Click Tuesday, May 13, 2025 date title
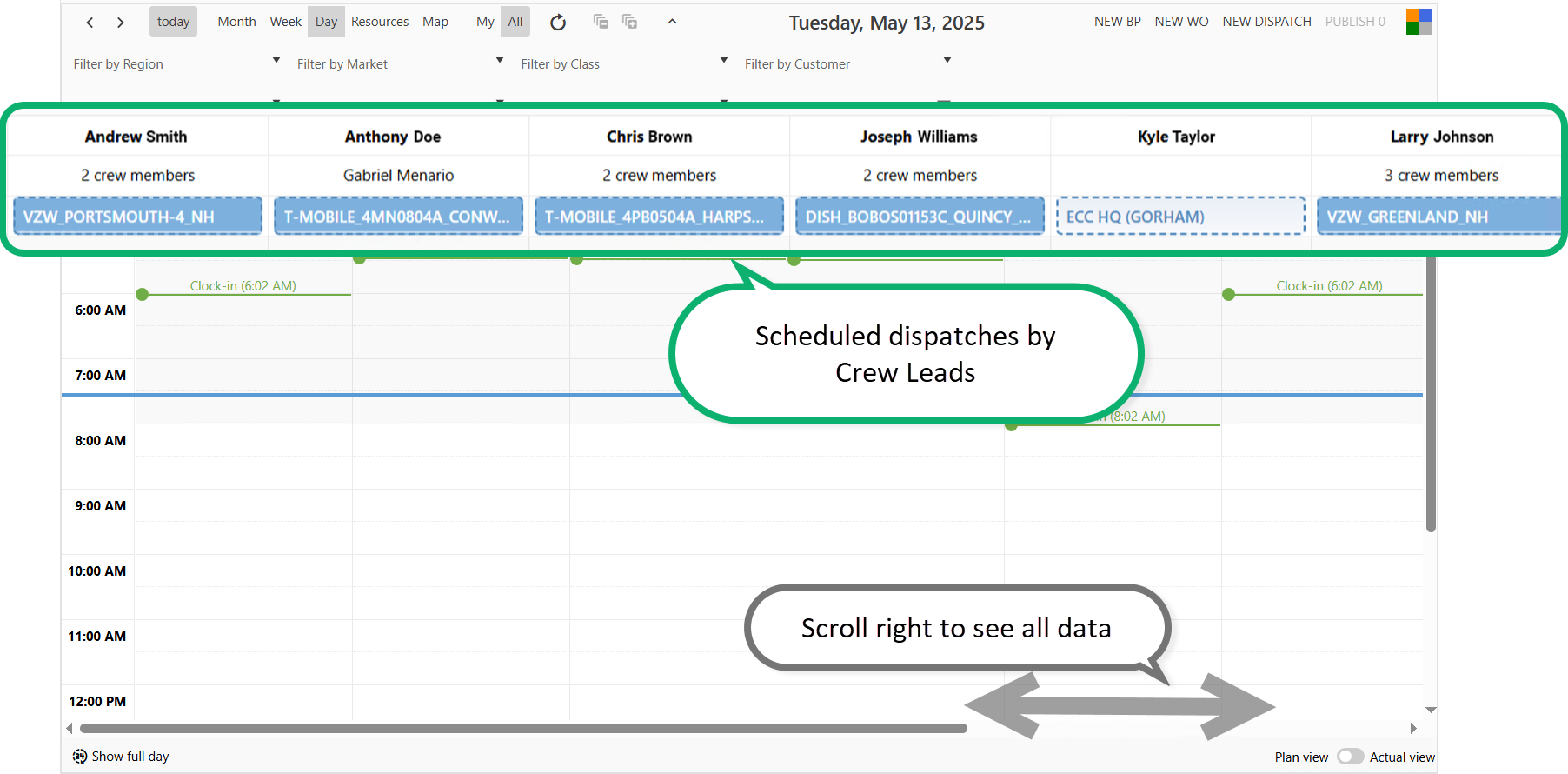The height and width of the screenshot is (774, 1568). pyautogui.click(x=887, y=23)
